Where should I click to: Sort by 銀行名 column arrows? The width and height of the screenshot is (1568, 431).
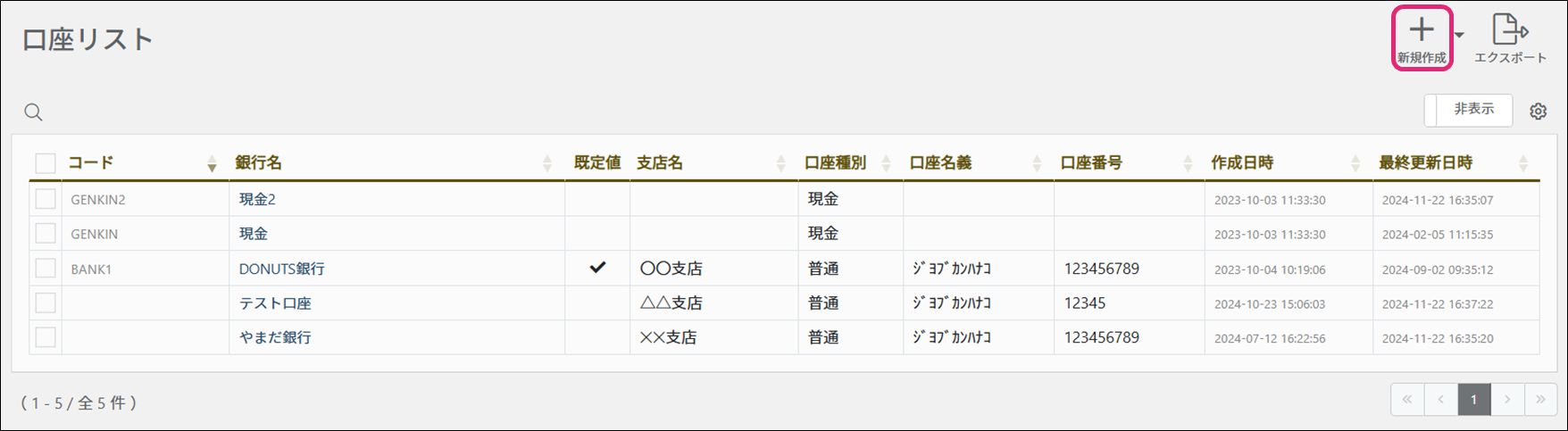[x=547, y=163]
